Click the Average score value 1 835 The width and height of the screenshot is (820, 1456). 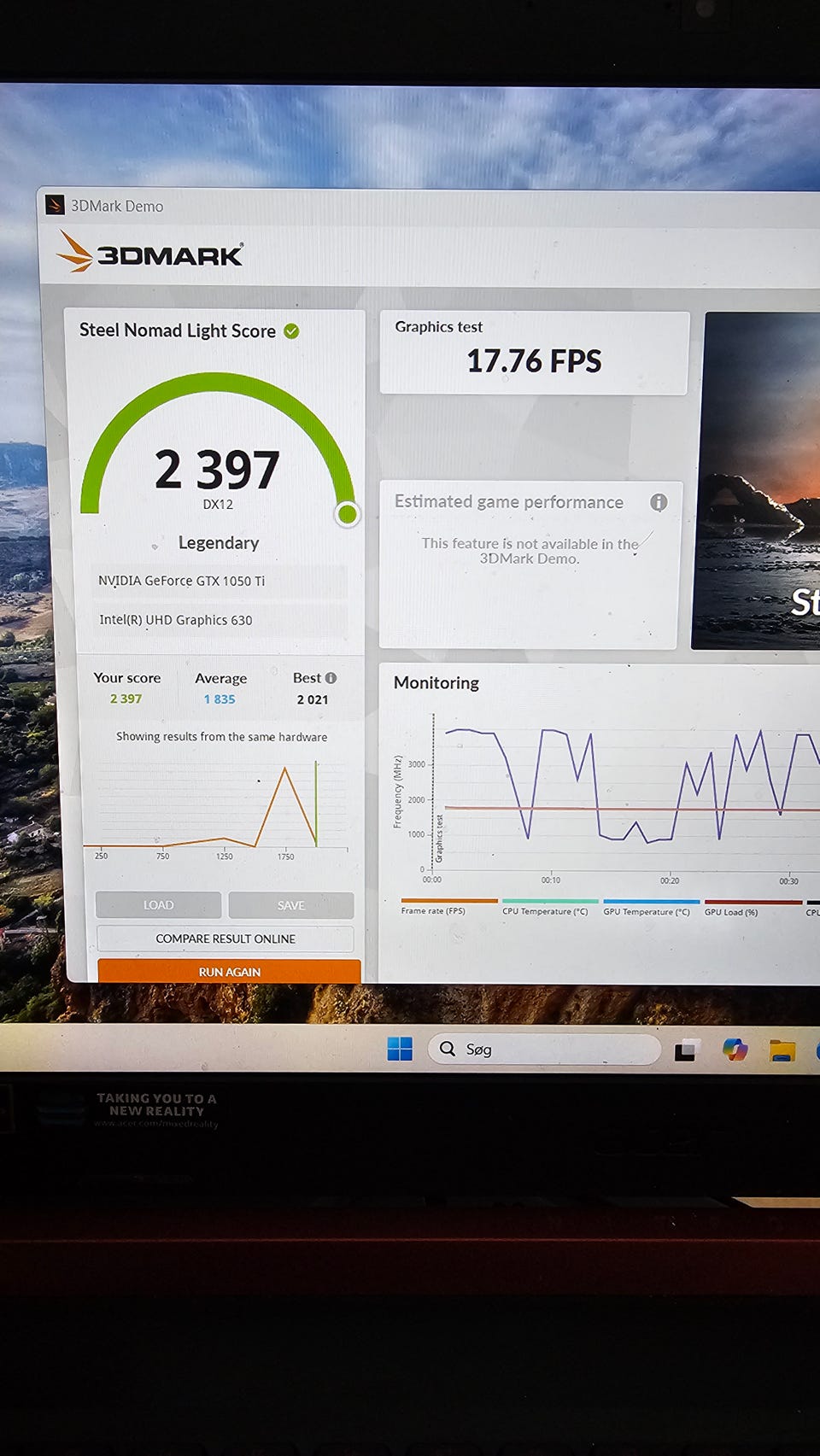pos(220,699)
